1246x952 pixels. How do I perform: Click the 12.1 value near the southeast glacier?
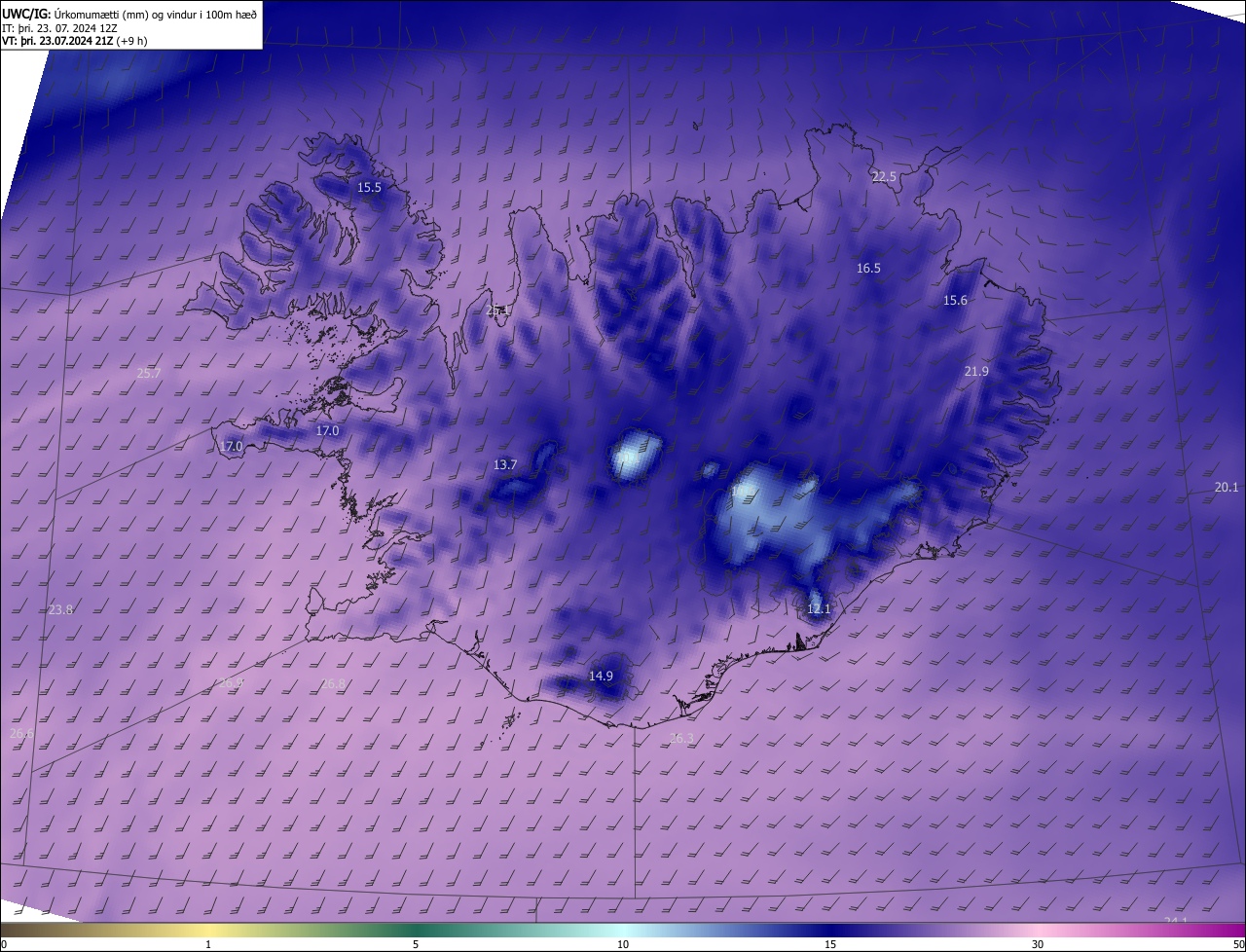click(x=819, y=609)
